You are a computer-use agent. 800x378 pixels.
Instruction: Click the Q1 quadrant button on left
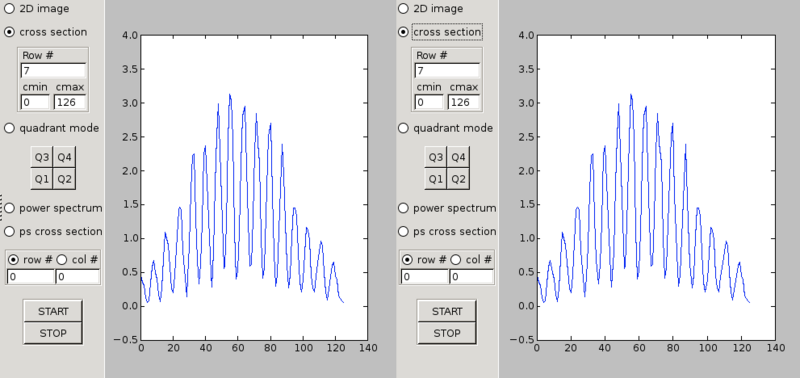42,179
